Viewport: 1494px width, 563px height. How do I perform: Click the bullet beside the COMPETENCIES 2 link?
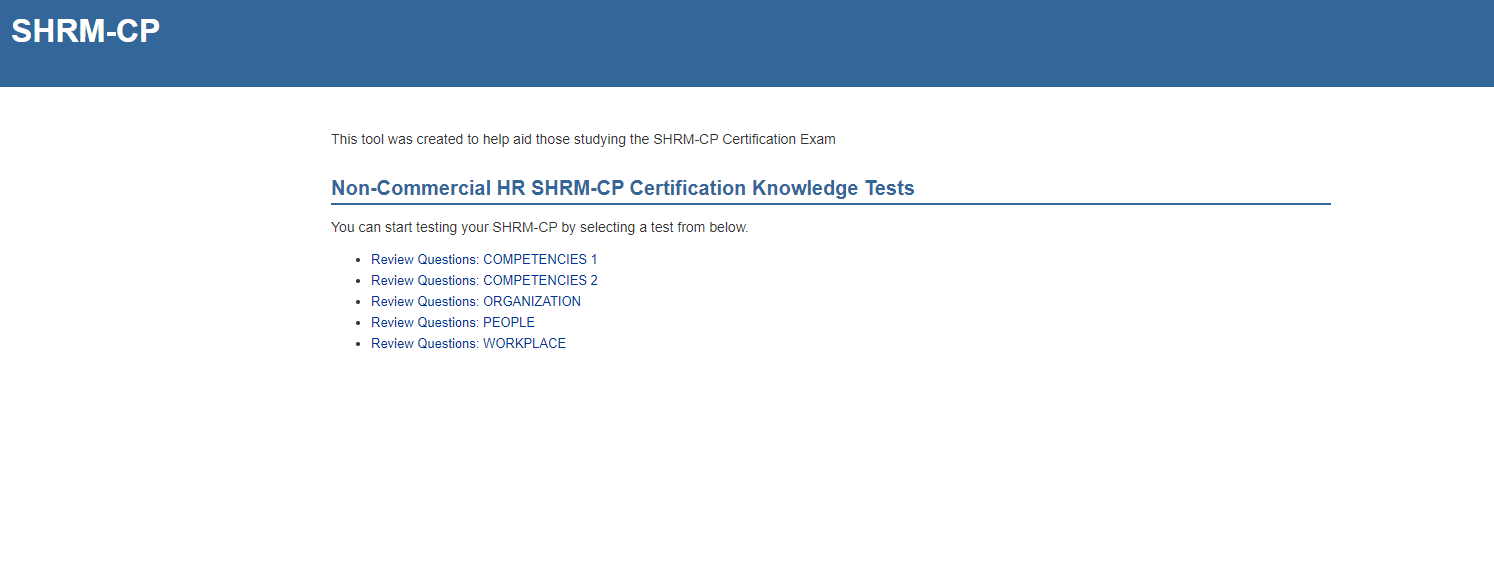point(358,281)
